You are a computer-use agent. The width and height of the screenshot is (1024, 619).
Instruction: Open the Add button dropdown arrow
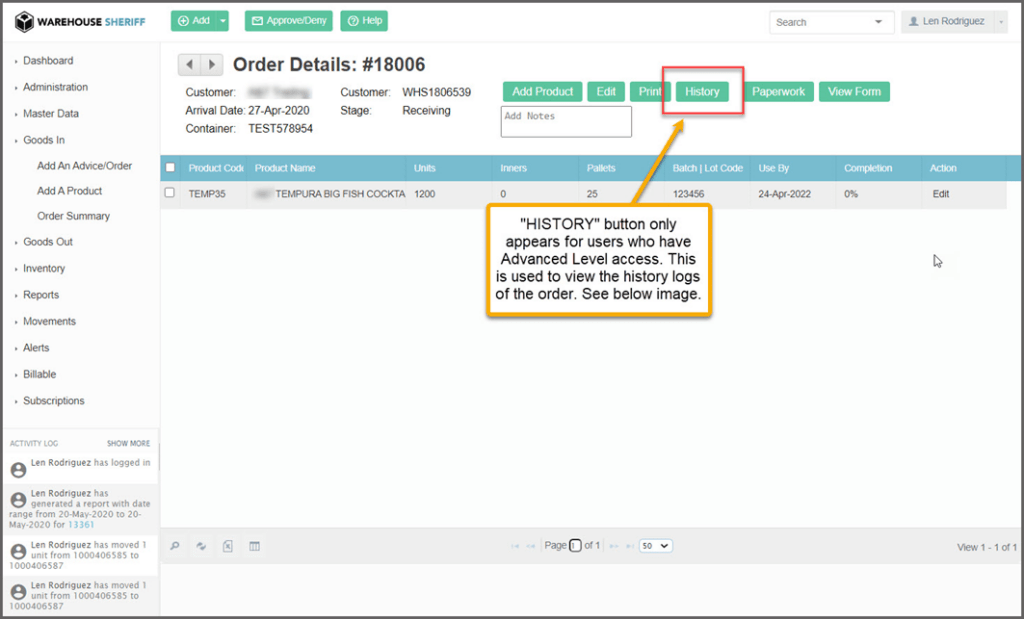(x=223, y=21)
